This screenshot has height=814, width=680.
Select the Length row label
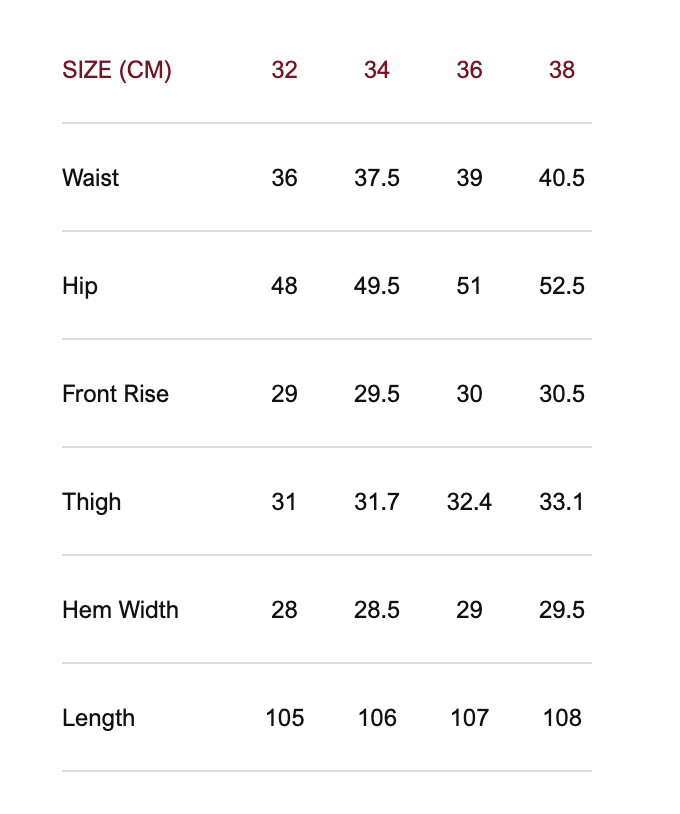point(98,718)
